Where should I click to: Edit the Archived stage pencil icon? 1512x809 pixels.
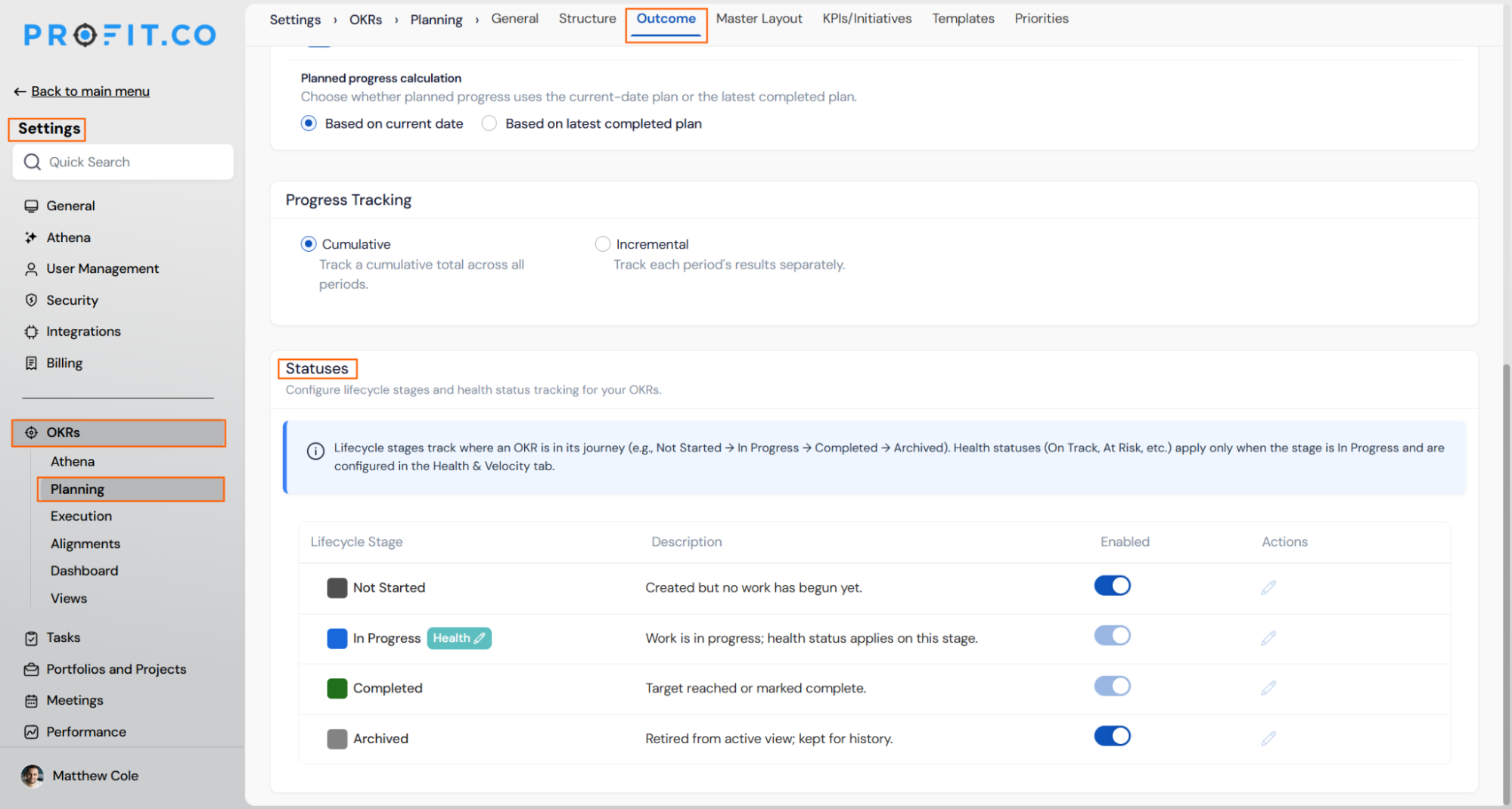point(1268,739)
